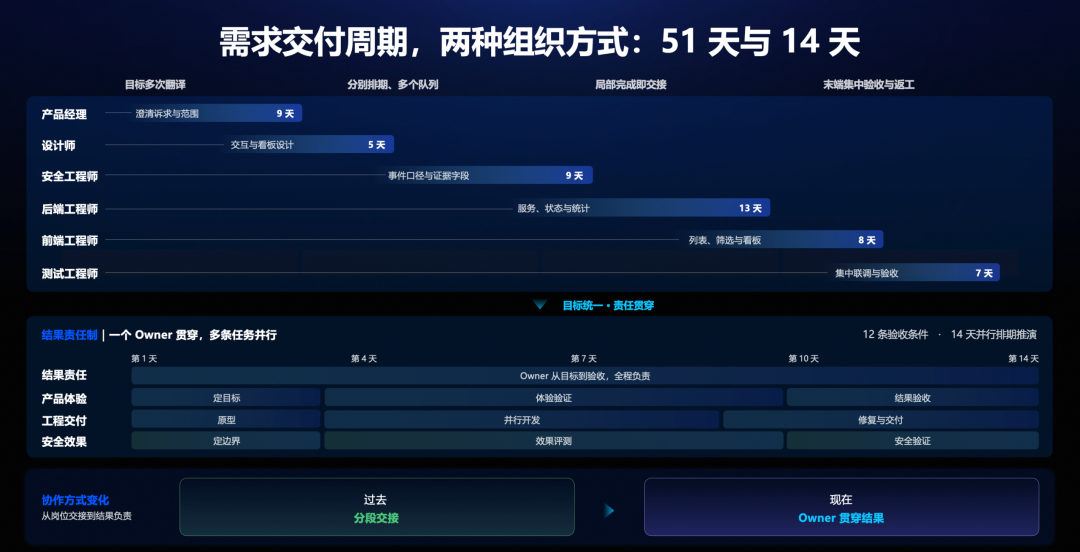
Task: Click the 第 4 天 timeline marker
Action: 364,359
